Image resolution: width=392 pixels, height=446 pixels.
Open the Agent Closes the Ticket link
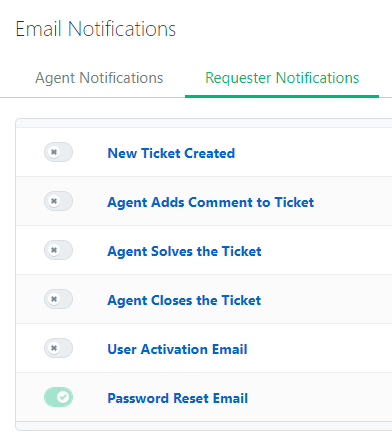[x=184, y=300]
